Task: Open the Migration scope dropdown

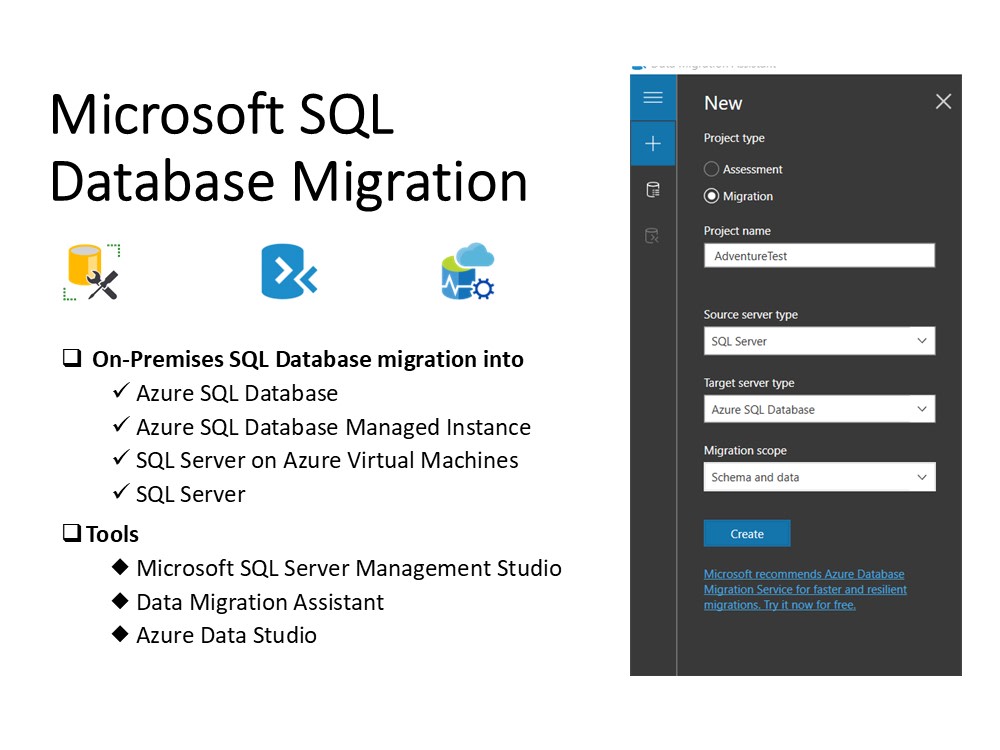Action: (x=819, y=476)
